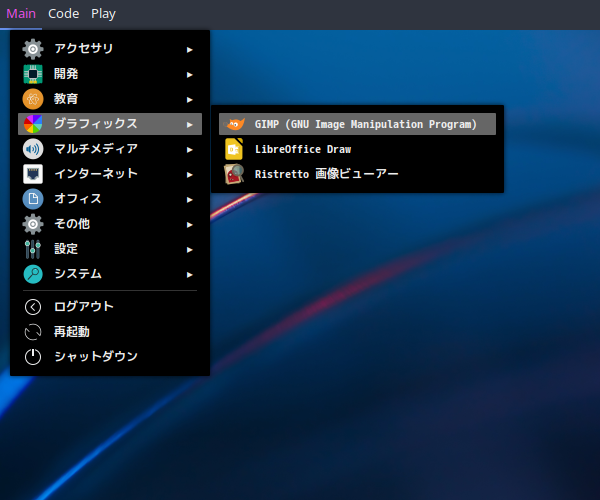The height and width of the screenshot is (500, 600).
Task: Expand the インターネット submenu arrow
Action: (x=189, y=174)
